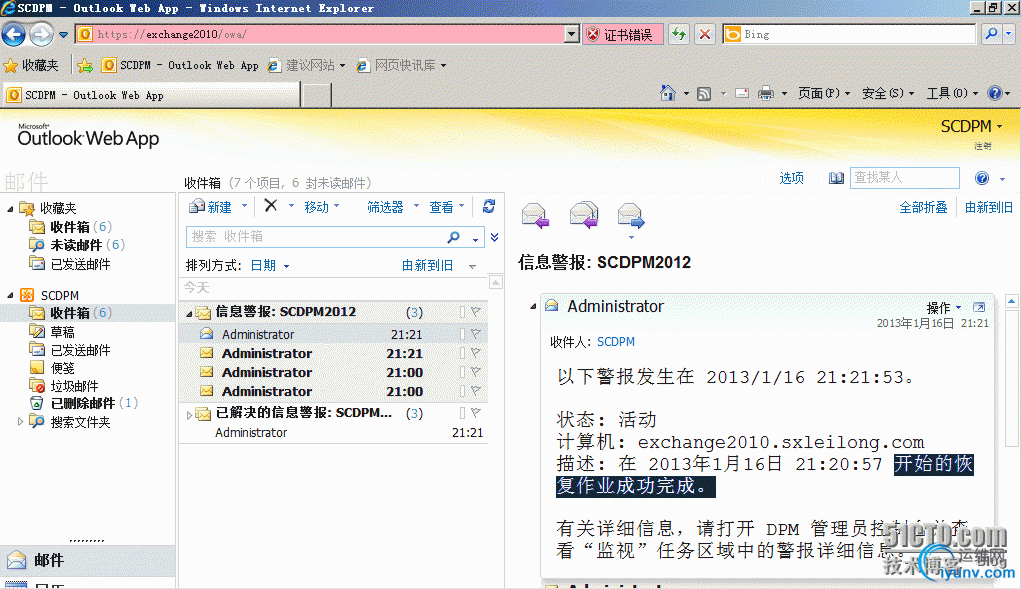Open the 已删除邮件 folder
This screenshot has width=1021, height=589.
pos(83,404)
